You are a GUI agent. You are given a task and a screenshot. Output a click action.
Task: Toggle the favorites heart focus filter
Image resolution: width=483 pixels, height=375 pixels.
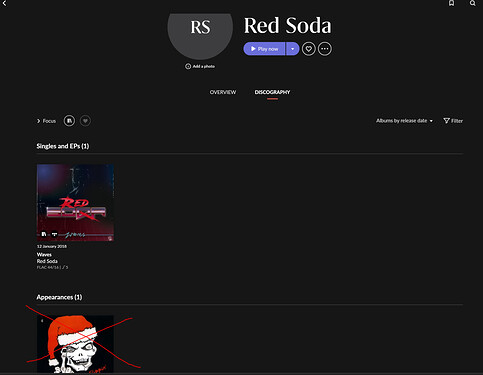(85, 121)
